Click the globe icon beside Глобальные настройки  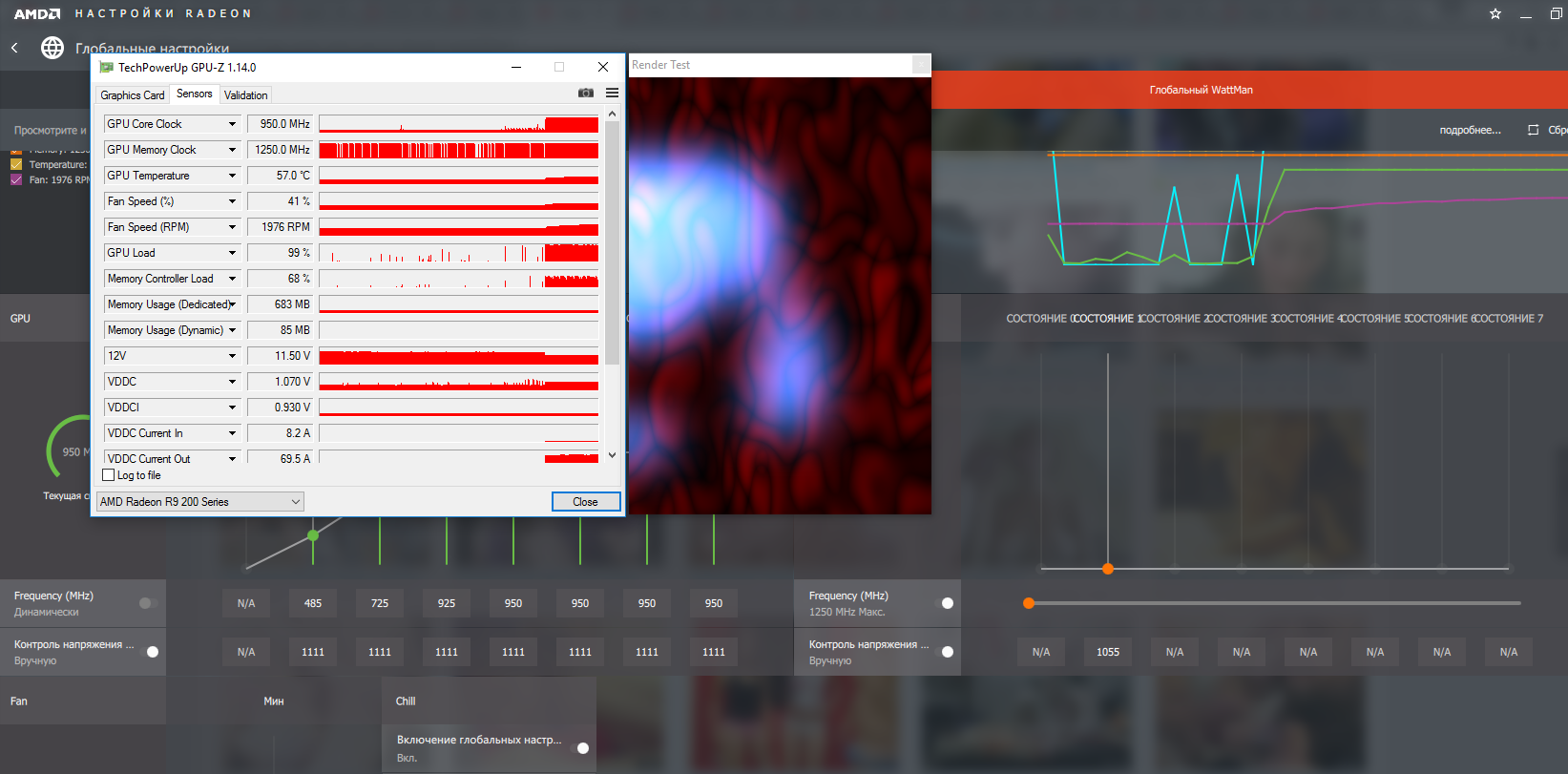52,48
